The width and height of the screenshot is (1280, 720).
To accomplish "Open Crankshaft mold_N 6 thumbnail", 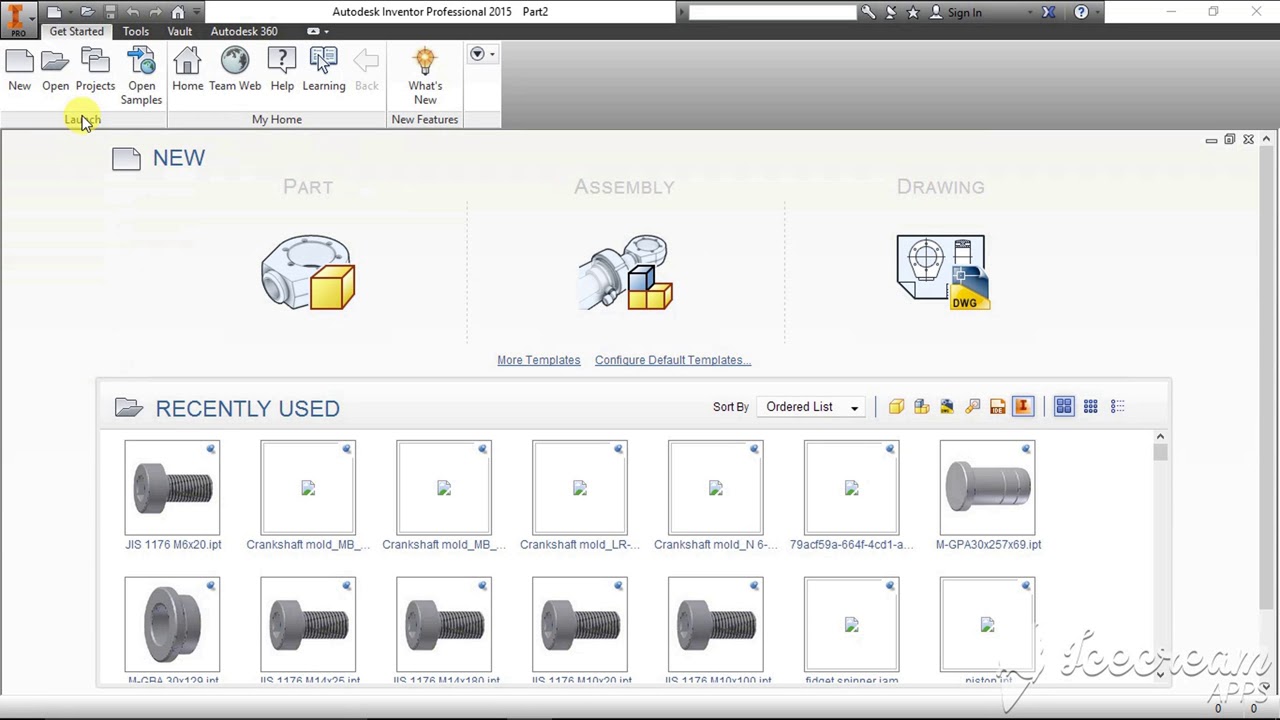I will tap(715, 488).
